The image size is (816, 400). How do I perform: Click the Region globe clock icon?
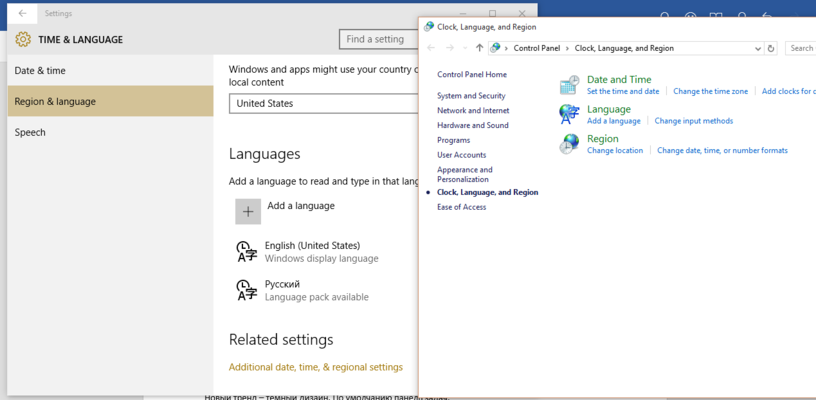pyautogui.click(x=569, y=144)
